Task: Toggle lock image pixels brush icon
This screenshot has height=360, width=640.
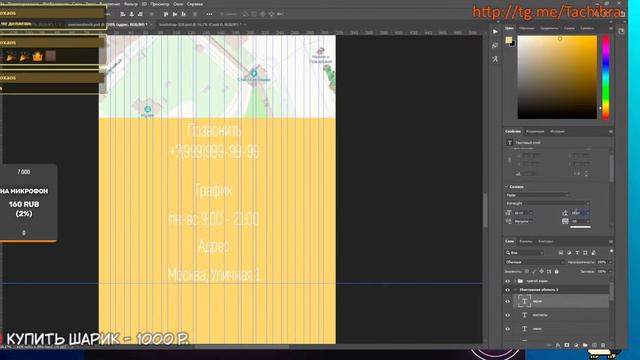Action: tap(534, 271)
